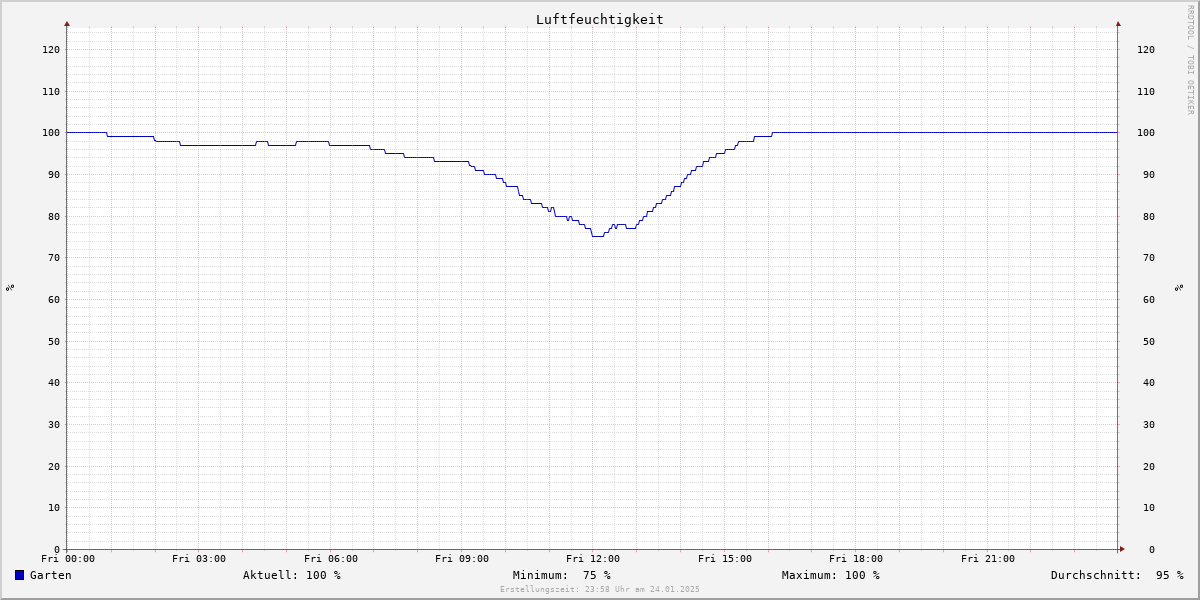Click the 'Fri 00:00' time axis label
Viewport: 1200px width, 600px height.
pyautogui.click(x=68, y=559)
